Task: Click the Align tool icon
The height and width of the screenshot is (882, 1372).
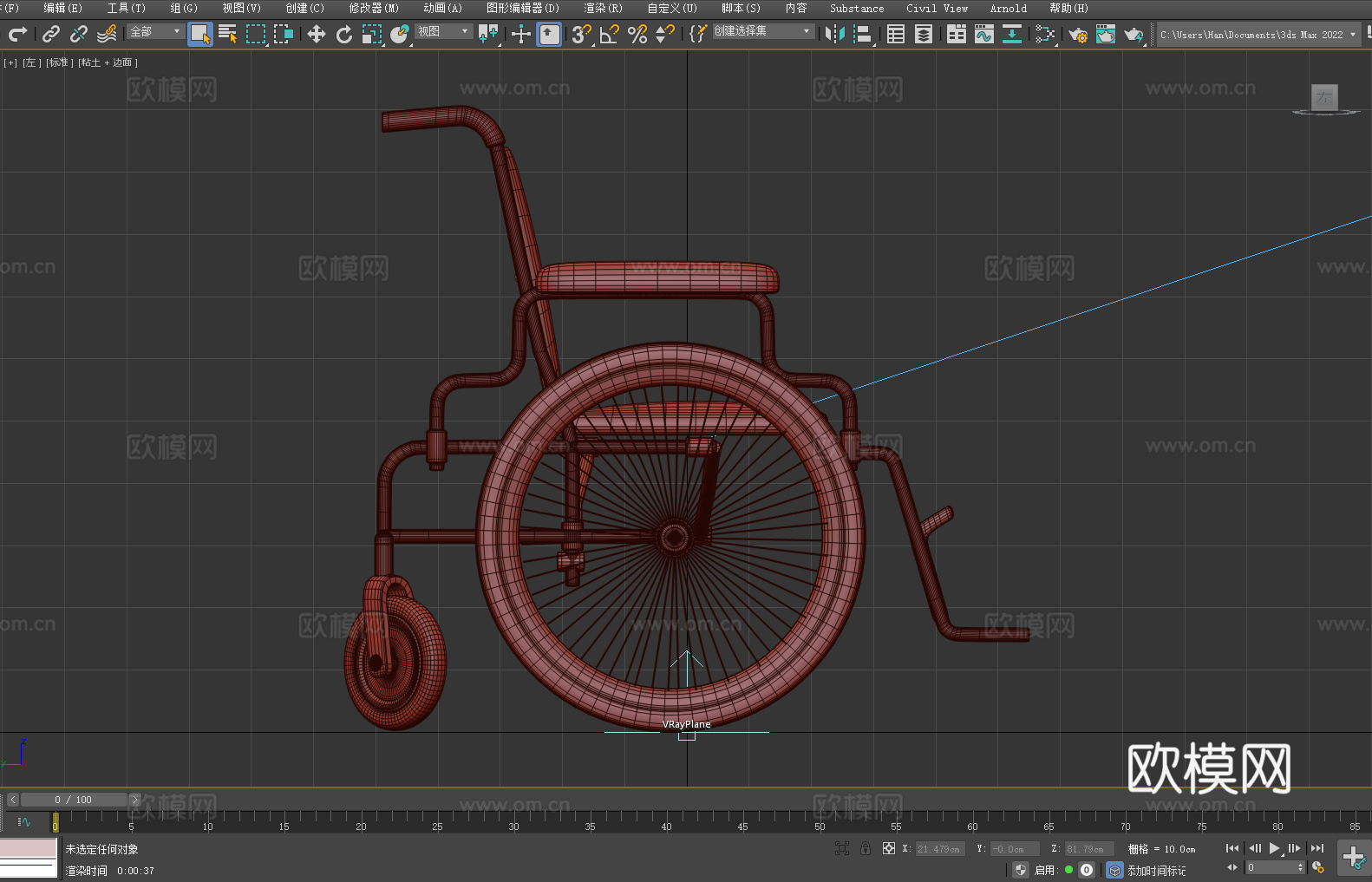Action: [863, 34]
